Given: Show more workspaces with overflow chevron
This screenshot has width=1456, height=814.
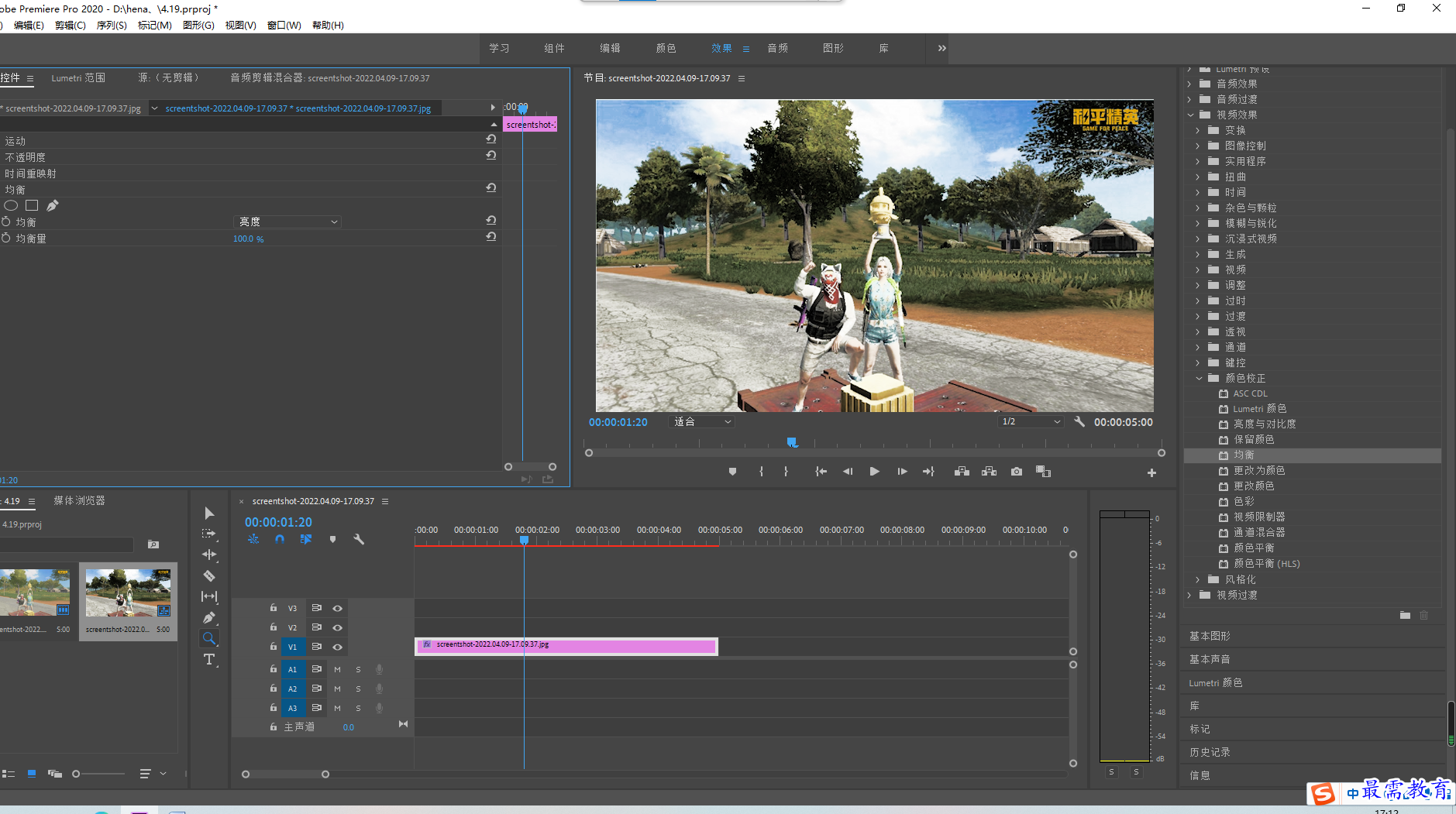Looking at the screenshot, I should click(941, 48).
